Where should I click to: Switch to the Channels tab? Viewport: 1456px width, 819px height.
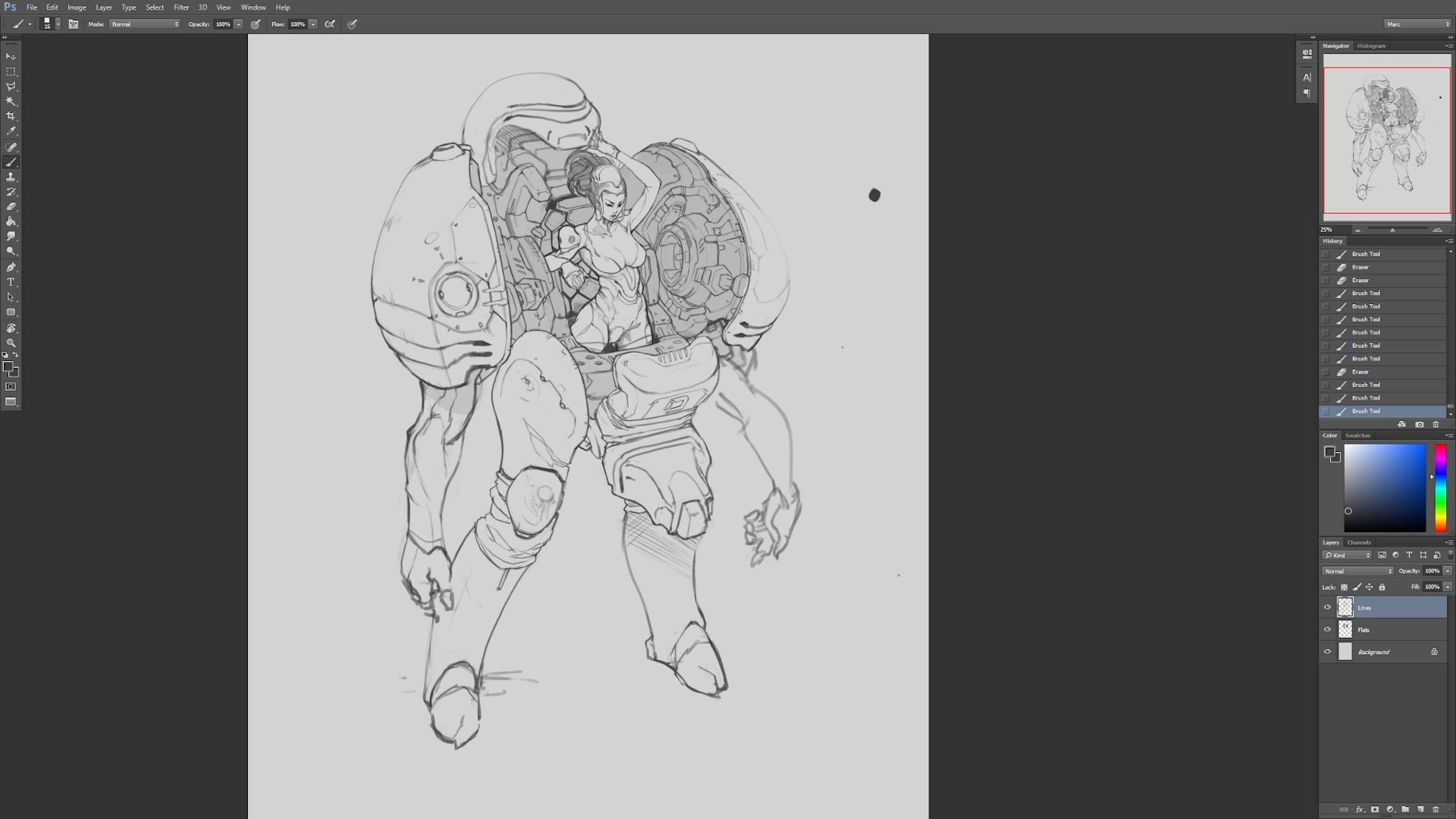(x=1358, y=542)
